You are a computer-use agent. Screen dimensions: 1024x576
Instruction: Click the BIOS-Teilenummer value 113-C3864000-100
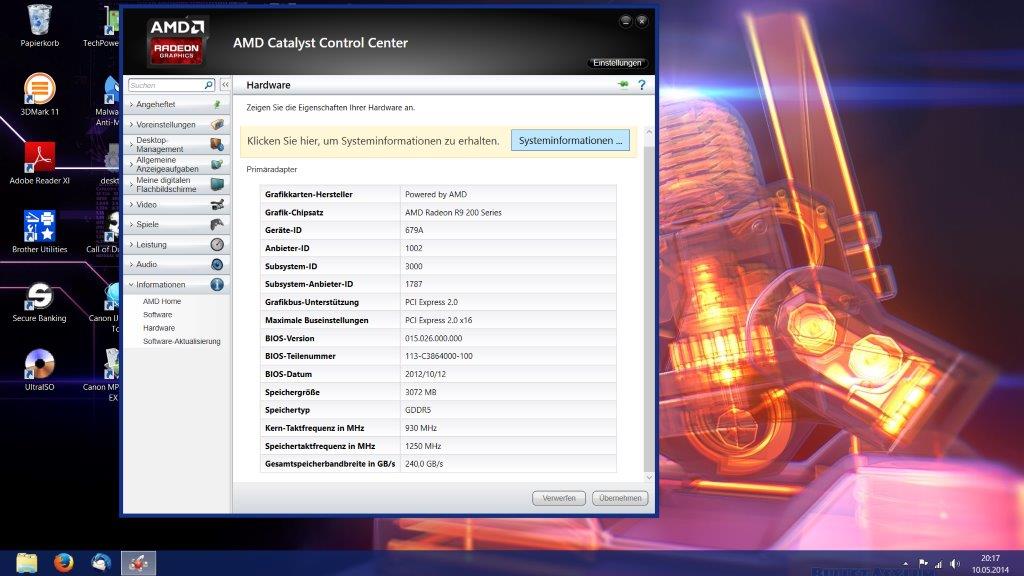[x=439, y=357]
